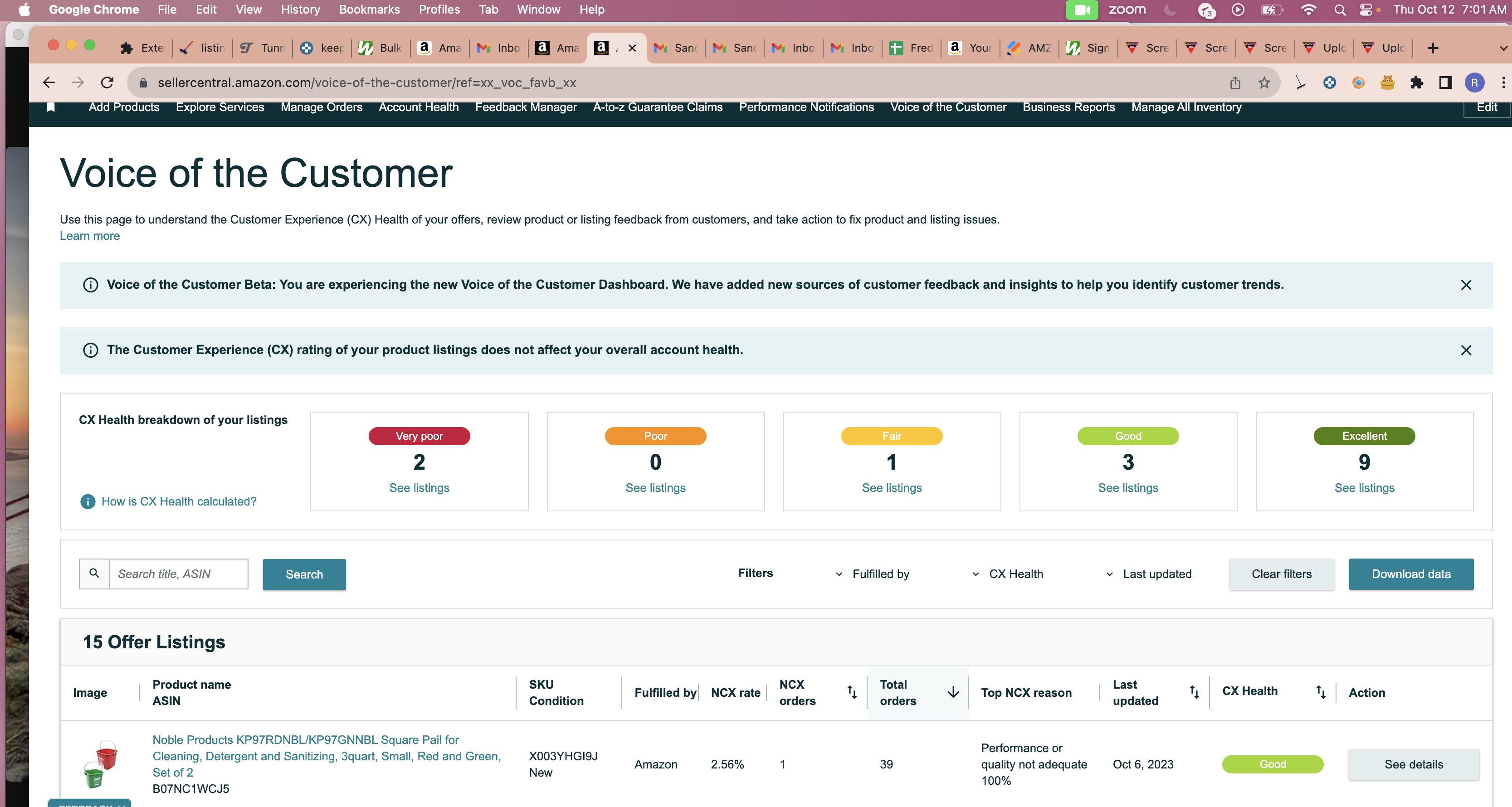The image size is (1512, 807).
Task: Sort by CX Health column arrows
Action: click(1321, 693)
